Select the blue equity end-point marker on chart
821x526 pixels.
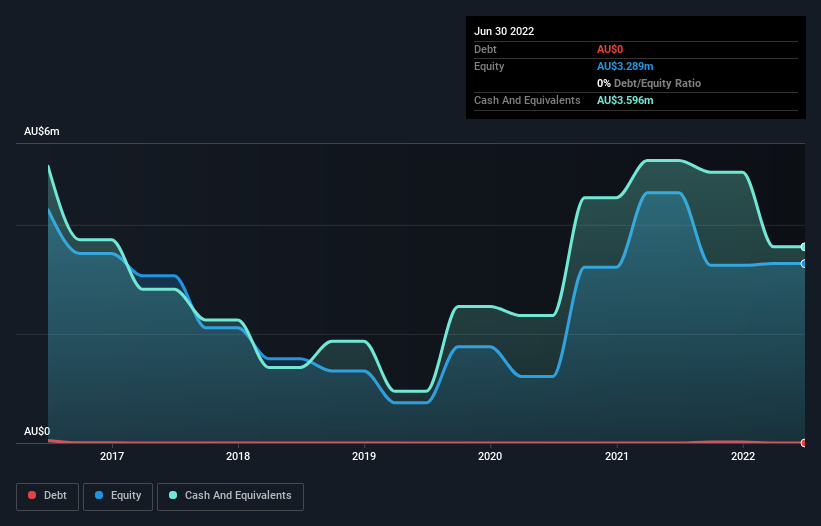pyautogui.click(x=804, y=264)
